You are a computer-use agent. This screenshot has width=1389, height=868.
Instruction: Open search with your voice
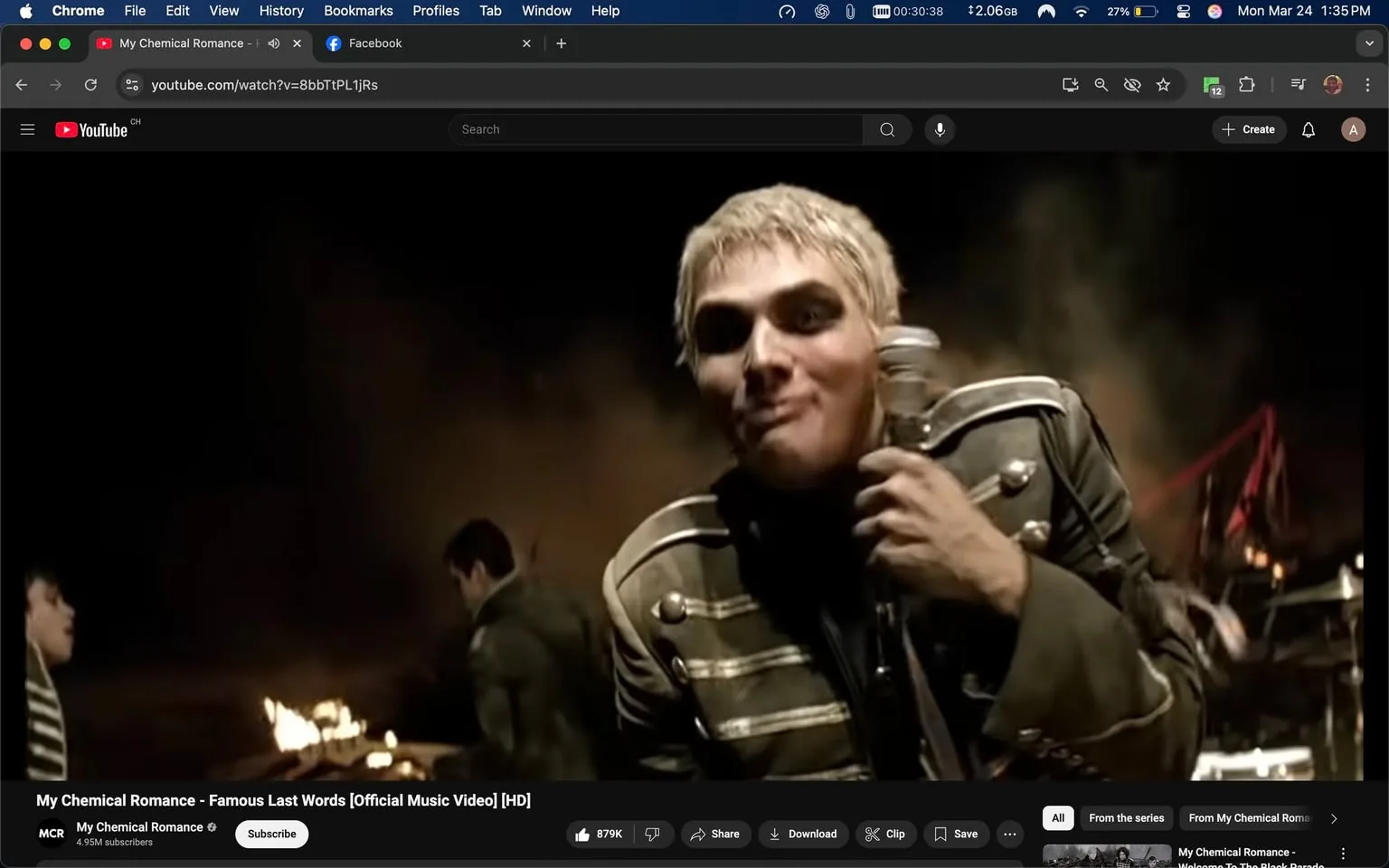click(x=940, y=129)
